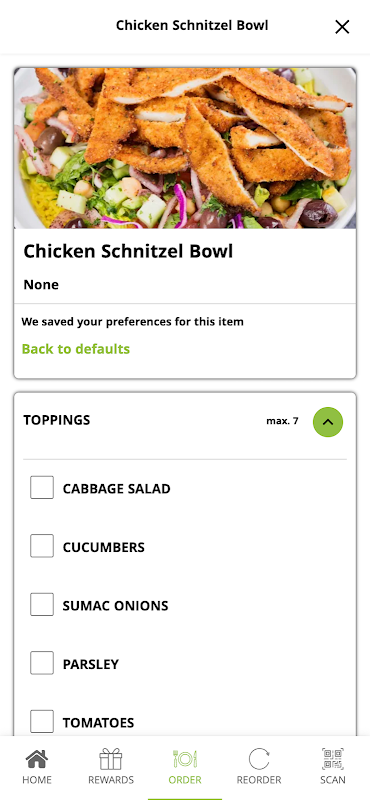Viewport: 370px width, 800px height.
Task: Tap the HOME tab label
Action: 37,780
